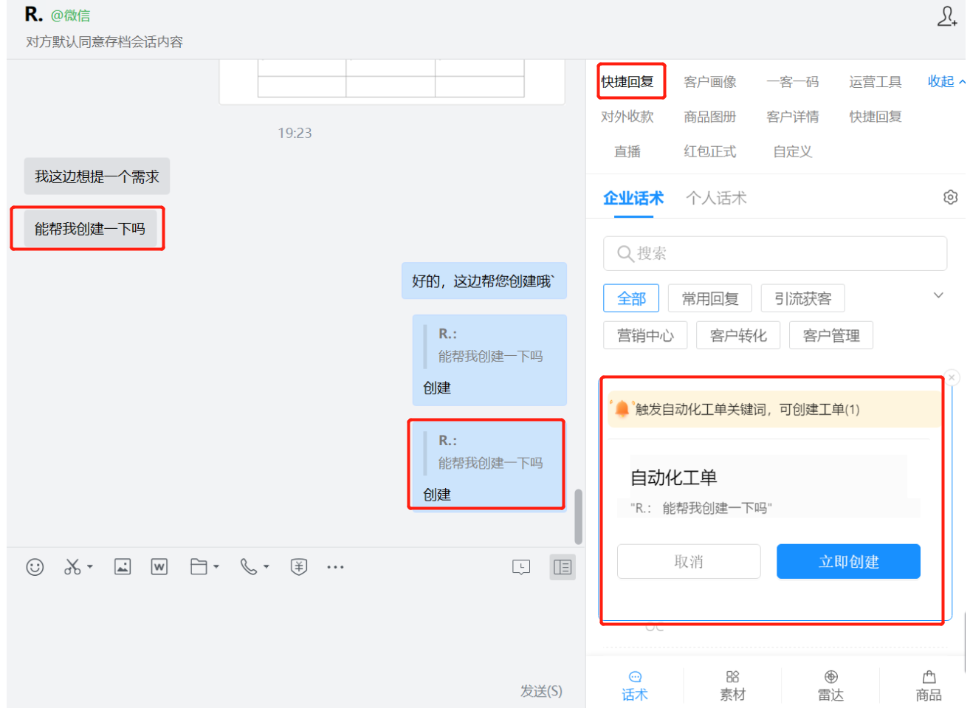Screen dimensions: 970x708
Task: Switch to 企业话术 tab
Action: point(633,198)
